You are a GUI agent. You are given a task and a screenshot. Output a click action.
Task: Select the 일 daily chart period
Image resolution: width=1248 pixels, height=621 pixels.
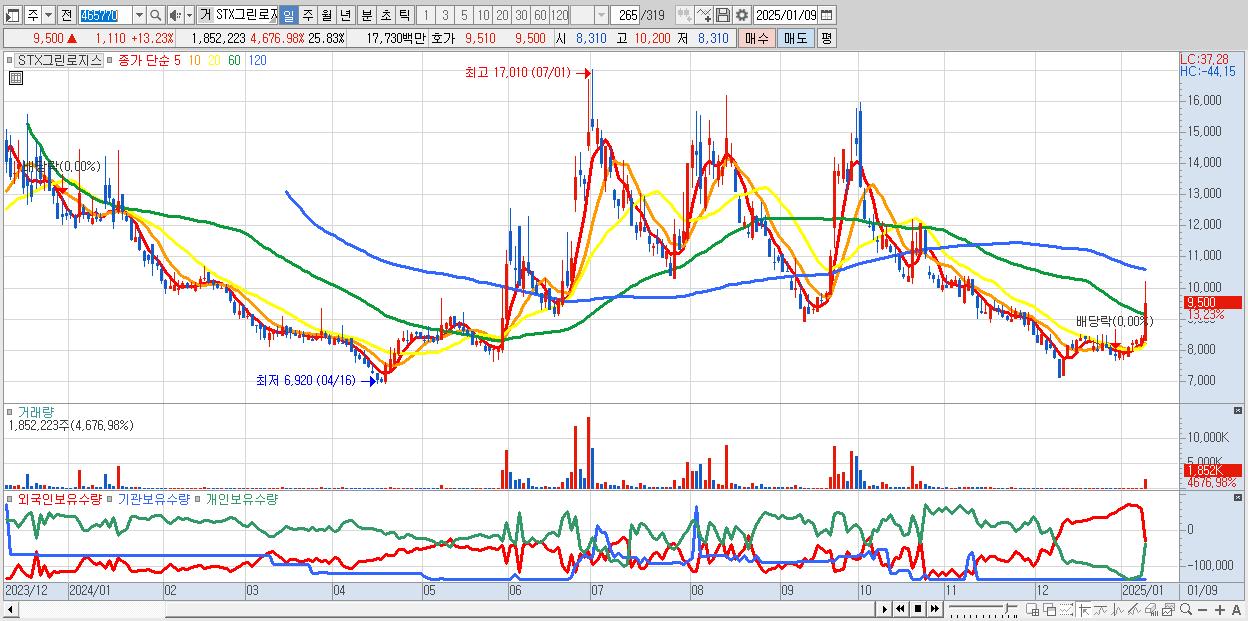point(288,15)
